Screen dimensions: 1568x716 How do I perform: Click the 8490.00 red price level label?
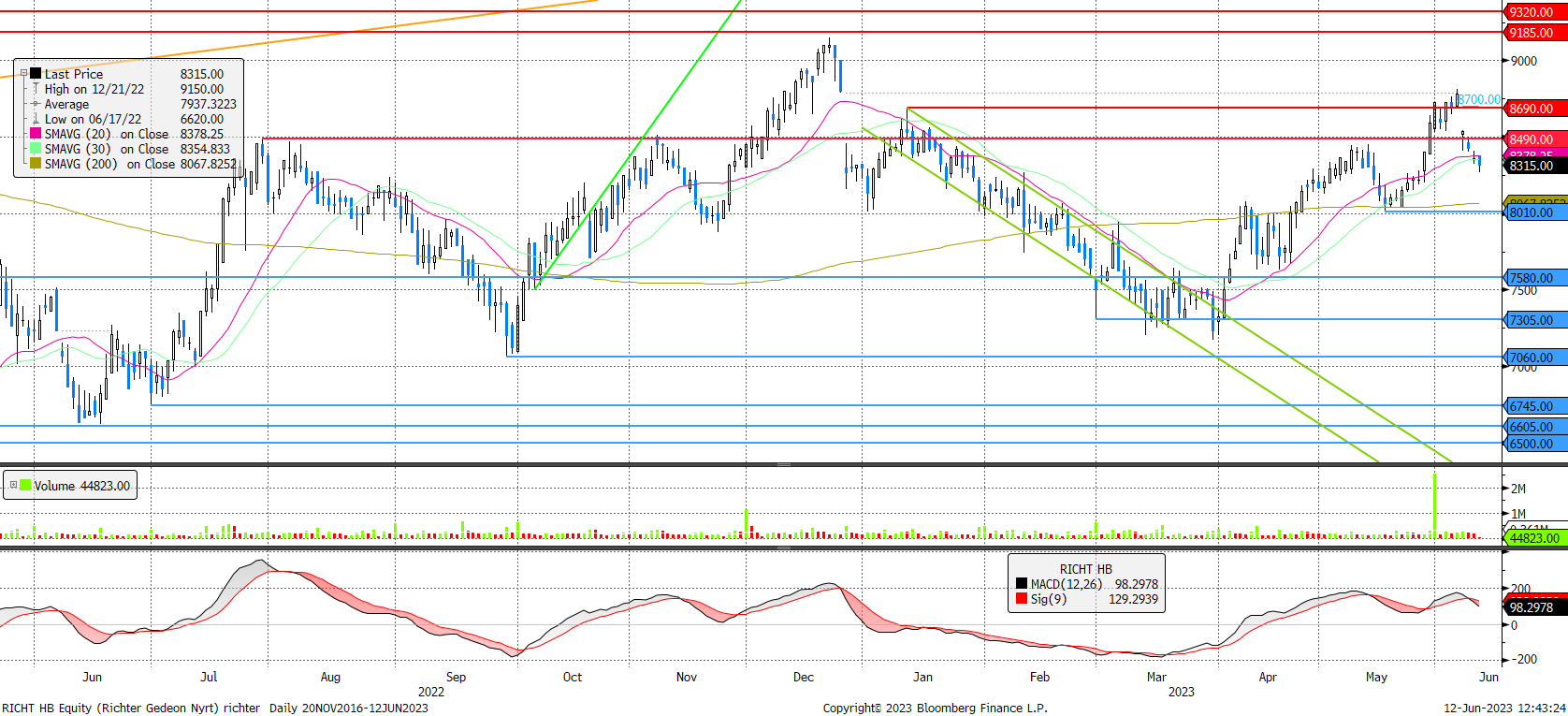pyautogui.click(x=1534, y=139)
